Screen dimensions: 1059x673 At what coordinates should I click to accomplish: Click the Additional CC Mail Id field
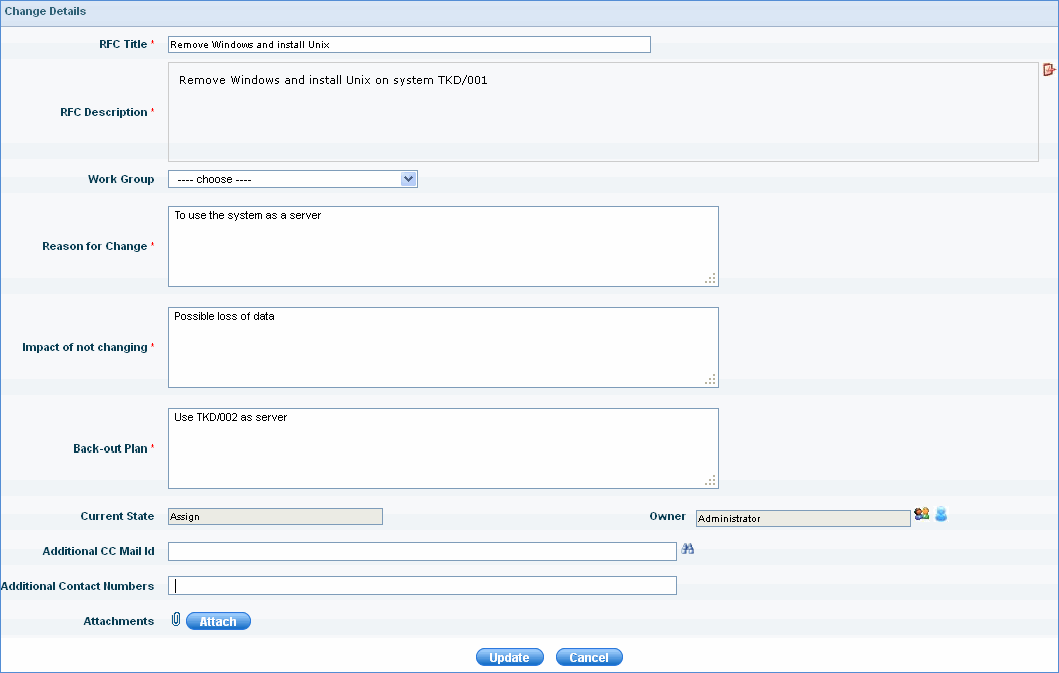(420, 550)
